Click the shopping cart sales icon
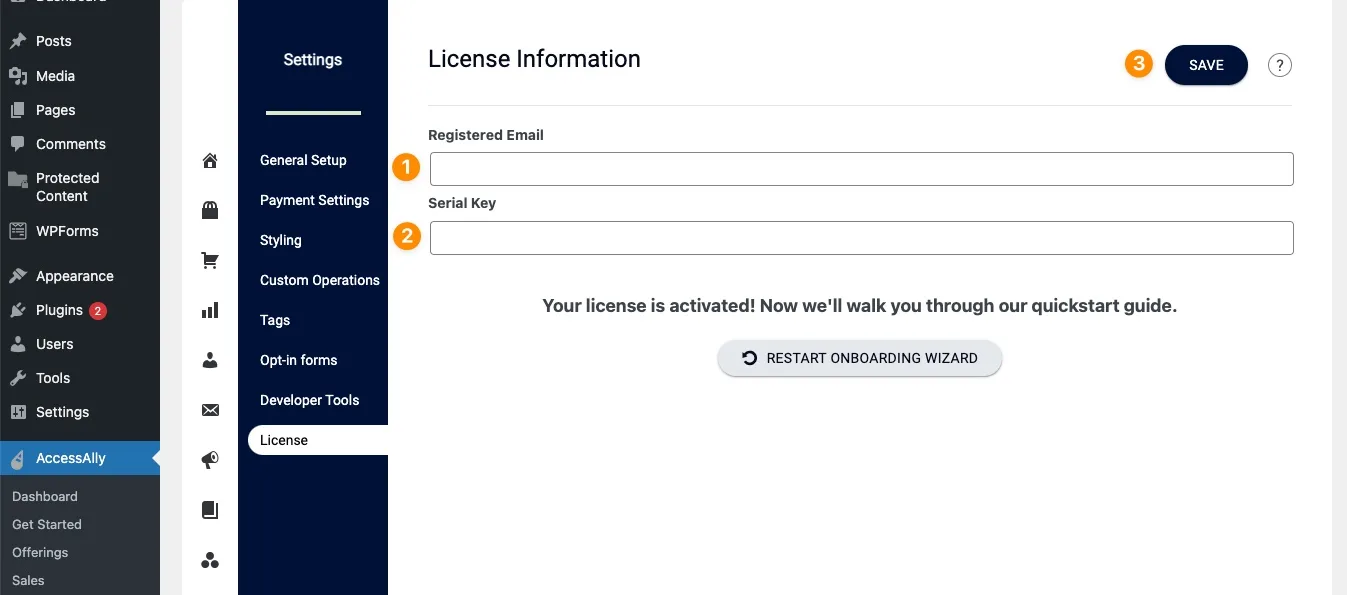Viewport: 1347px width, 595px height. [209, 260]
